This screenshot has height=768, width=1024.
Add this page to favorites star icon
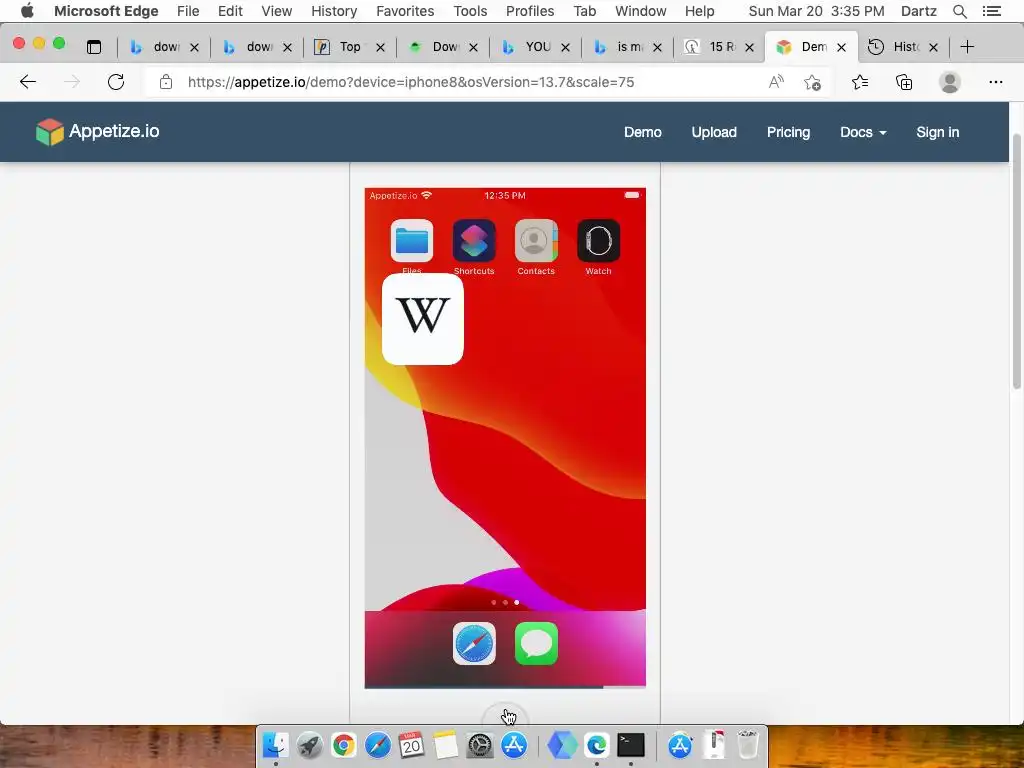[812, 82]
